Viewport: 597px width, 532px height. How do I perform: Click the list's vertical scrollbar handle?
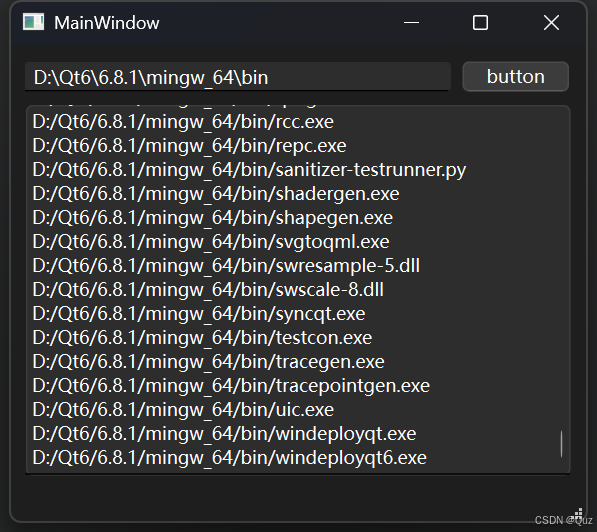(x=561, y=444)
